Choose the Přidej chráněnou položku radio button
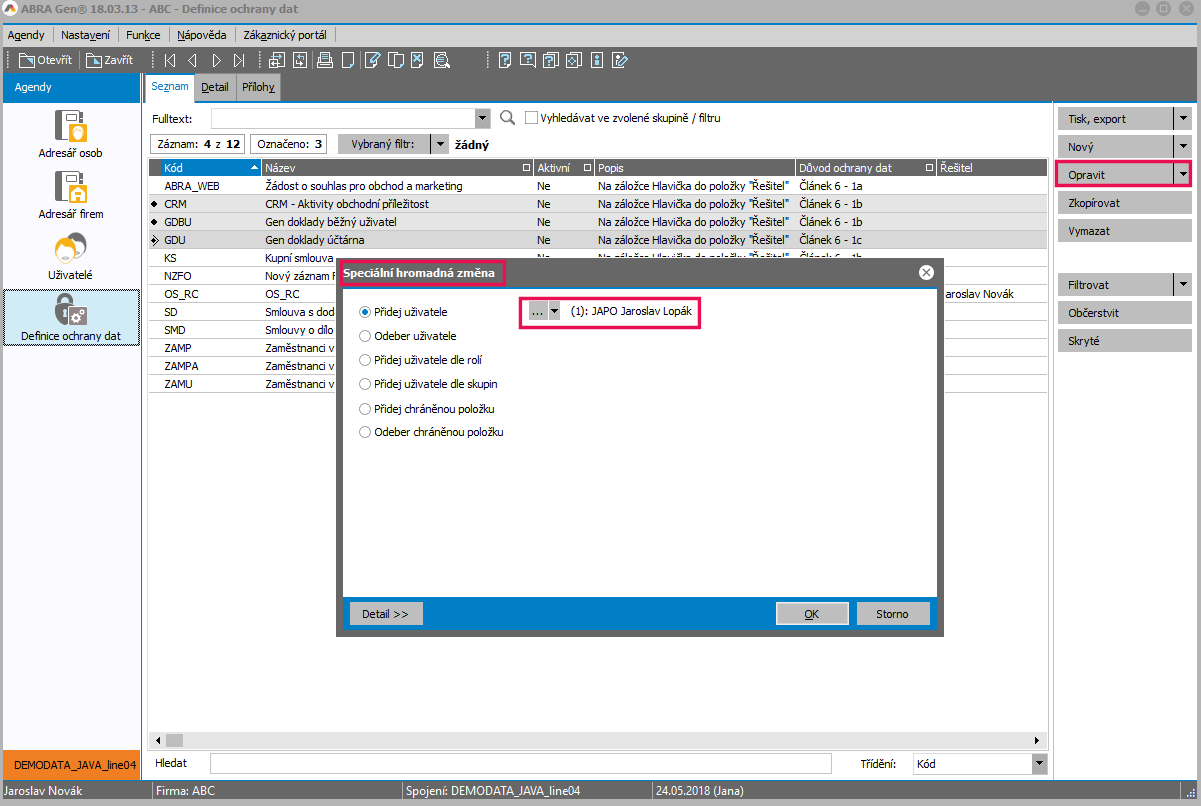 365,409
